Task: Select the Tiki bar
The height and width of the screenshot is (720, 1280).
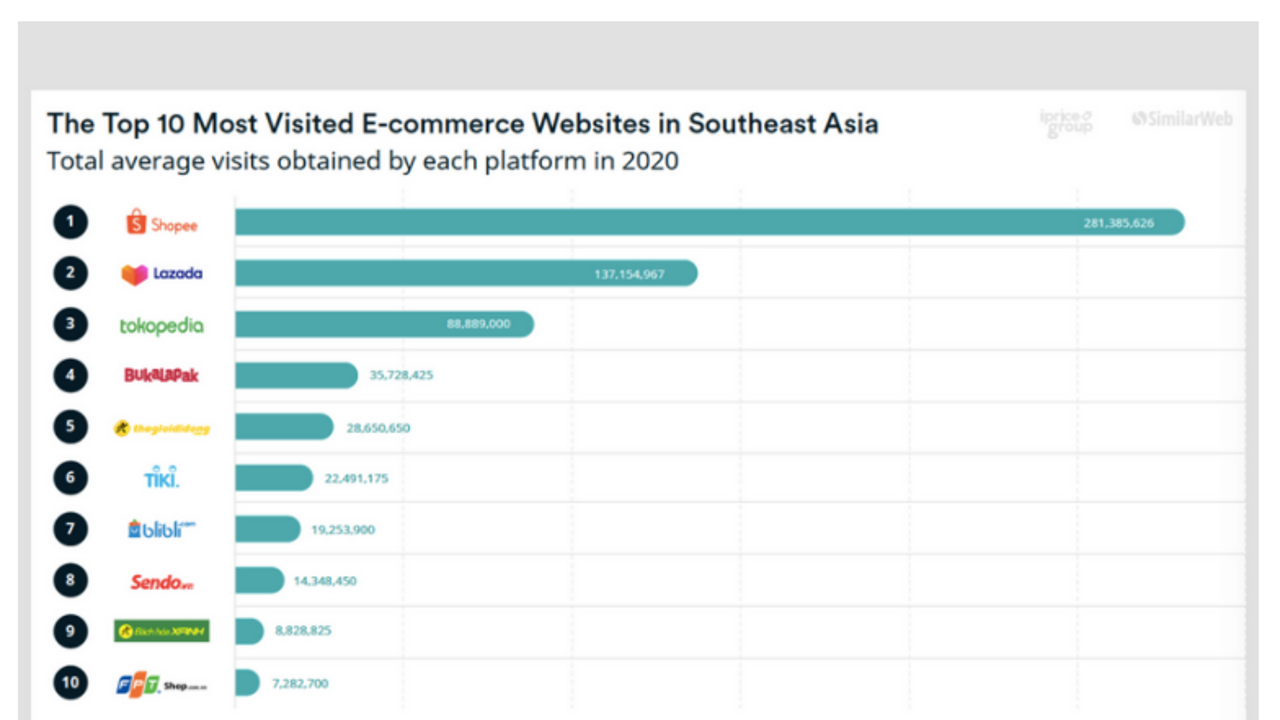Action: coord(274,478)
